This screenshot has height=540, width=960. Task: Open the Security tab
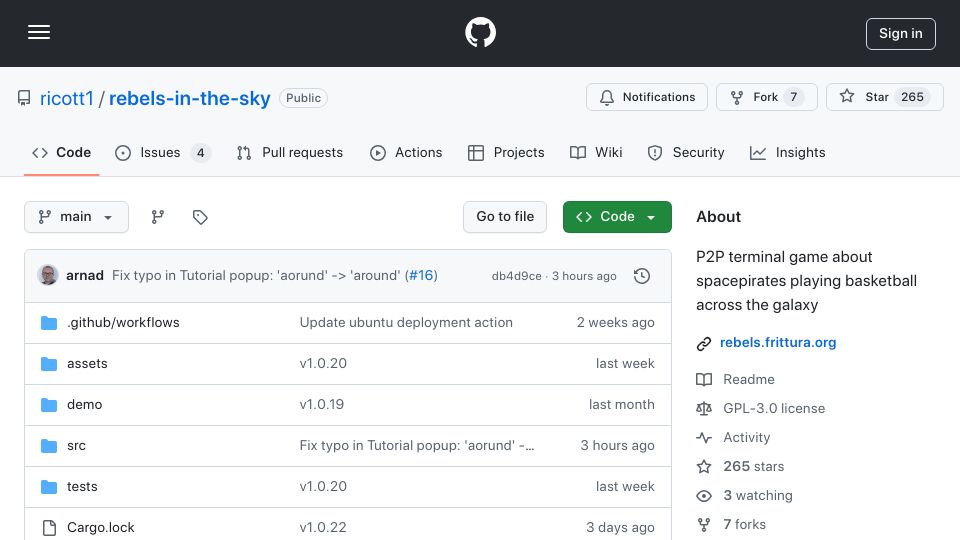[x=686, y=152]
